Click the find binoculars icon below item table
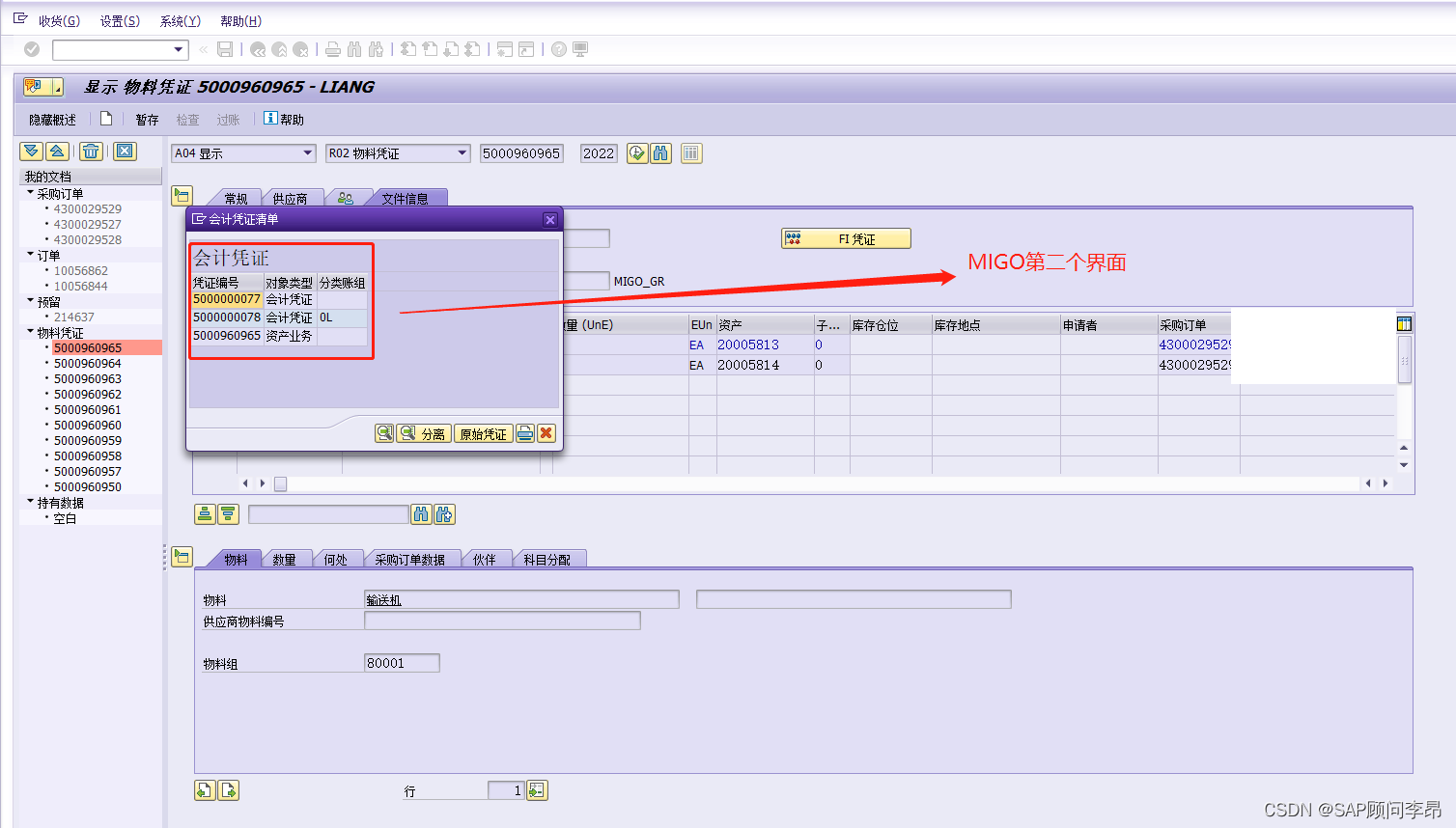This screenshot has height=828, width=1456. 422,514
